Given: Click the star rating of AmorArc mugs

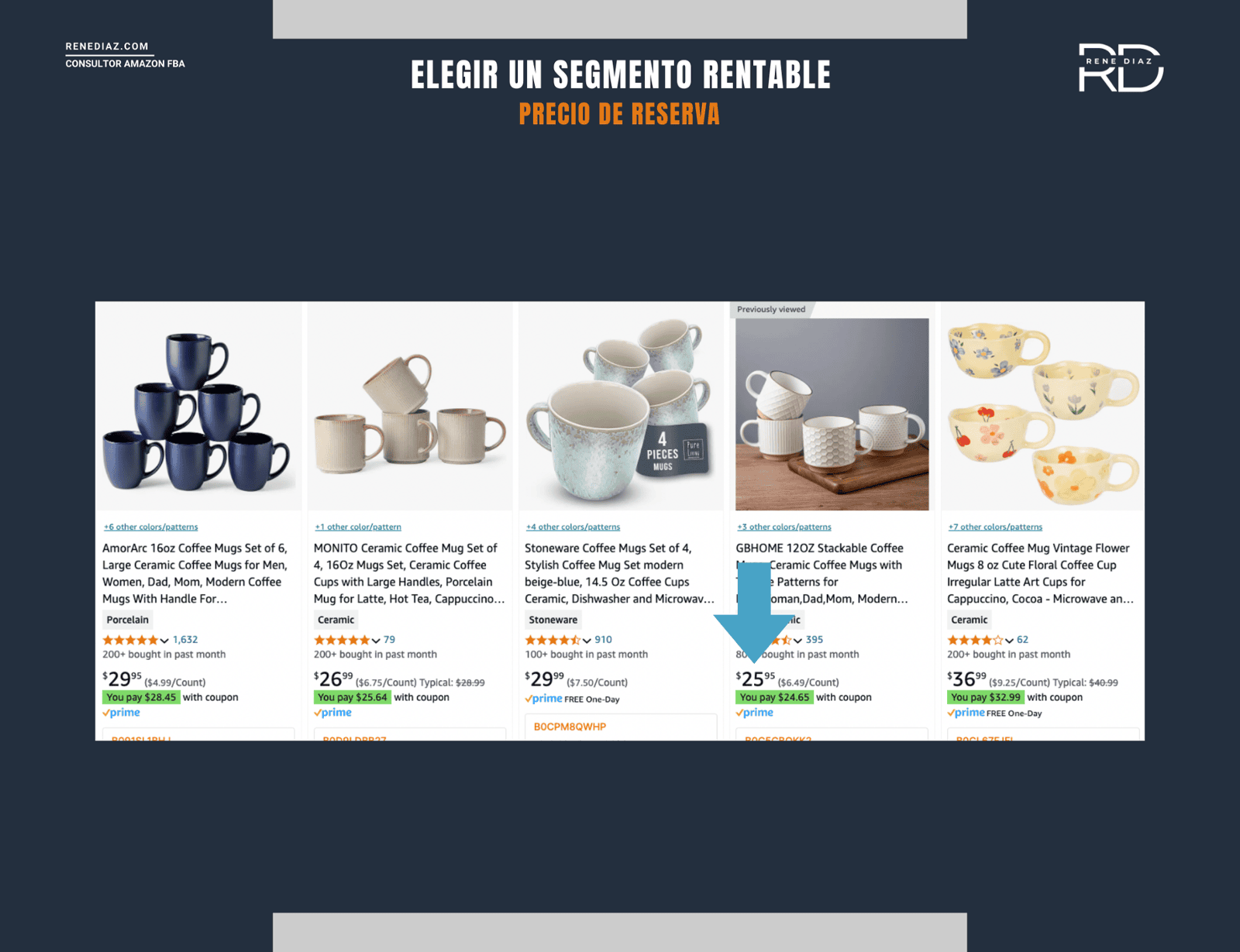Looking at the screenshot, I should 130,640.
